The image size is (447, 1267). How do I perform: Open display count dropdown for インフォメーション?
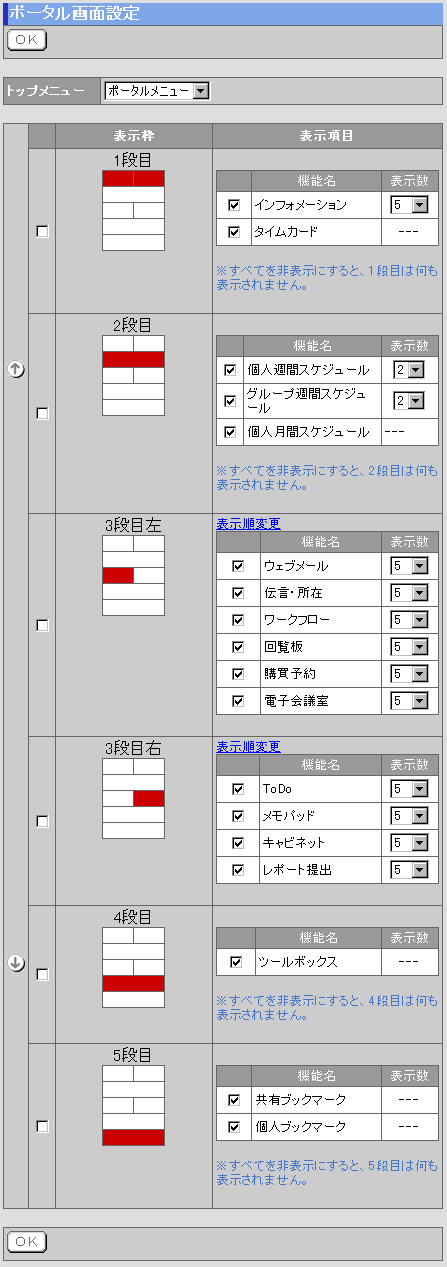click(410, 205)
